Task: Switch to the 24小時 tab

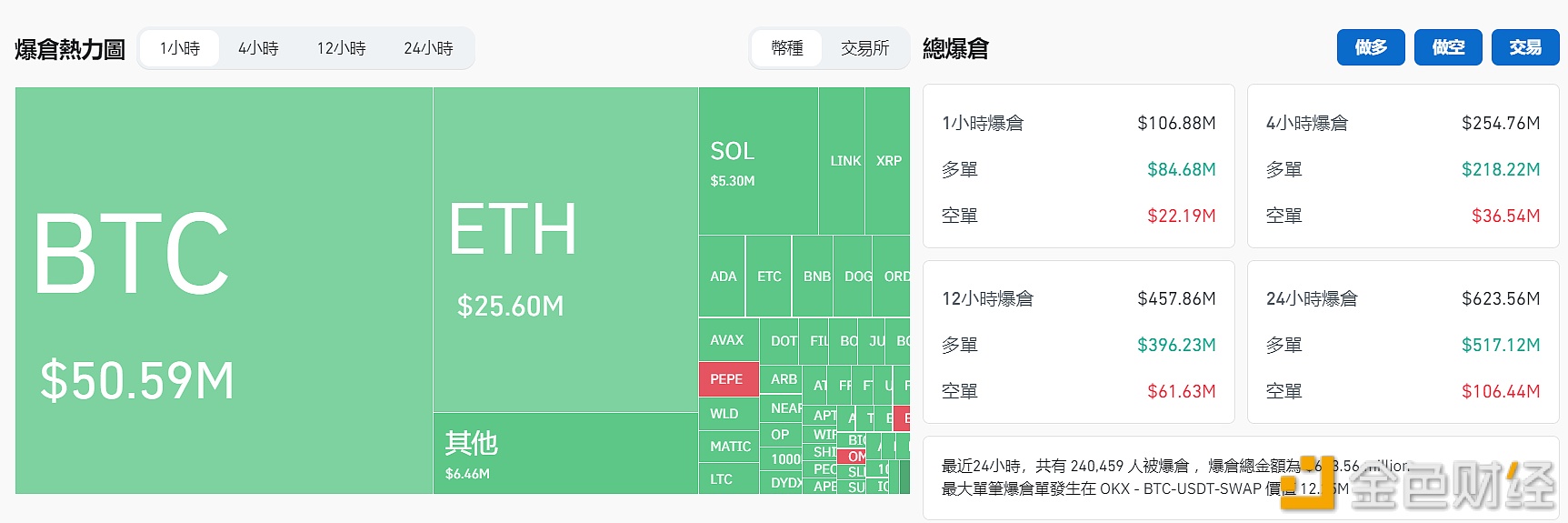Action: click(x=428, y=48)
